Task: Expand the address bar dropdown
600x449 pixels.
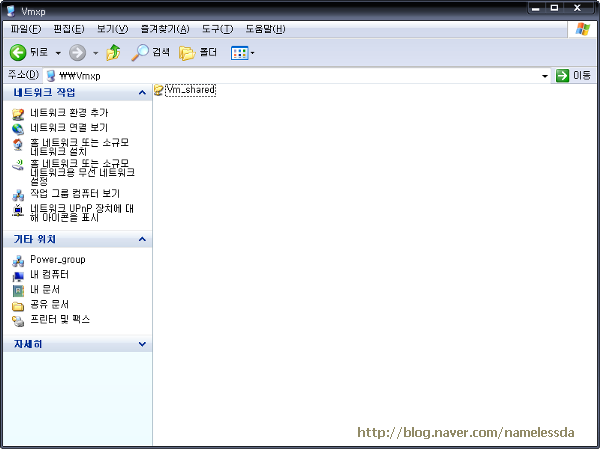Action: point(545,76)
